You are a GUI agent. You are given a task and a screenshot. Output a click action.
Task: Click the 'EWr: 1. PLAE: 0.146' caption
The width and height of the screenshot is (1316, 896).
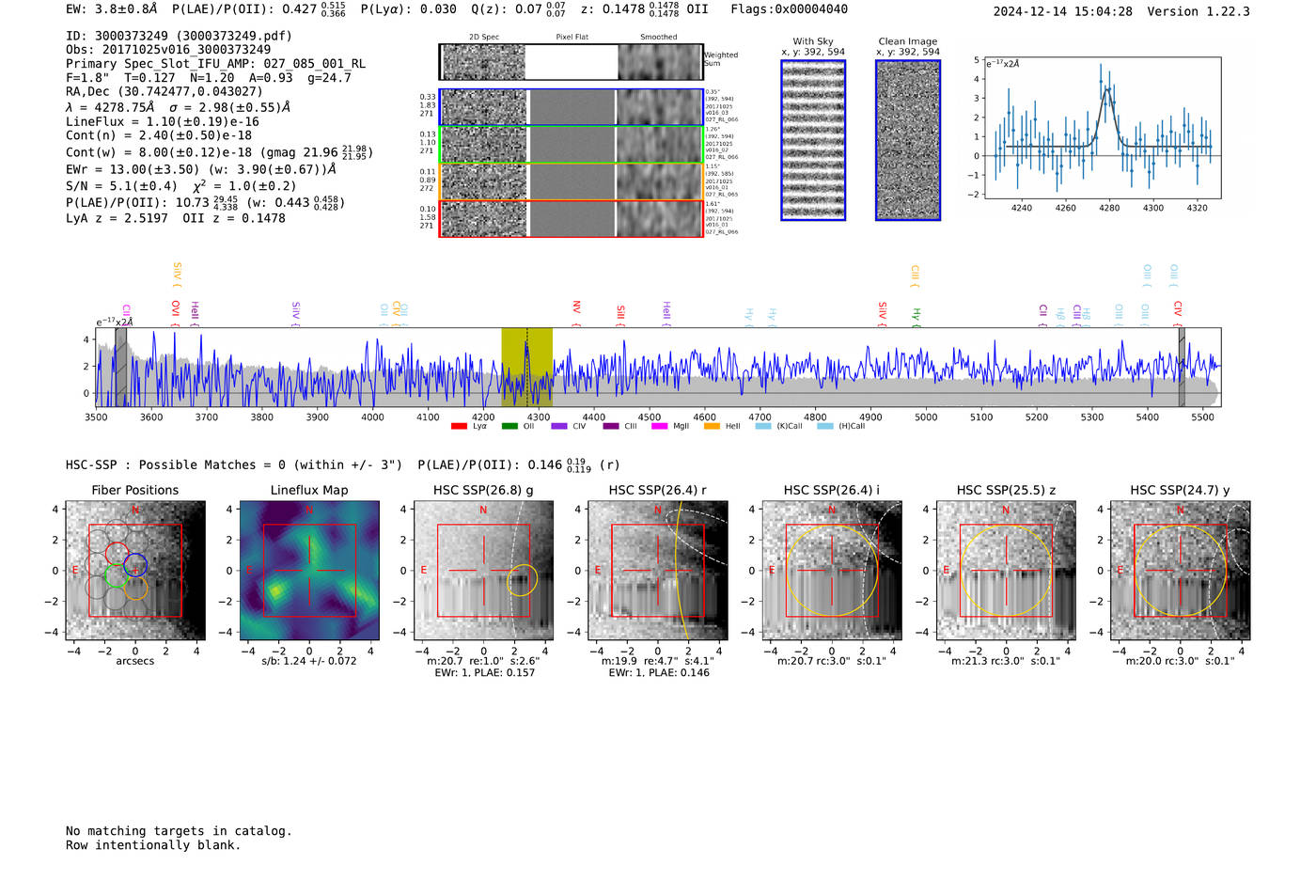(659, 672)
